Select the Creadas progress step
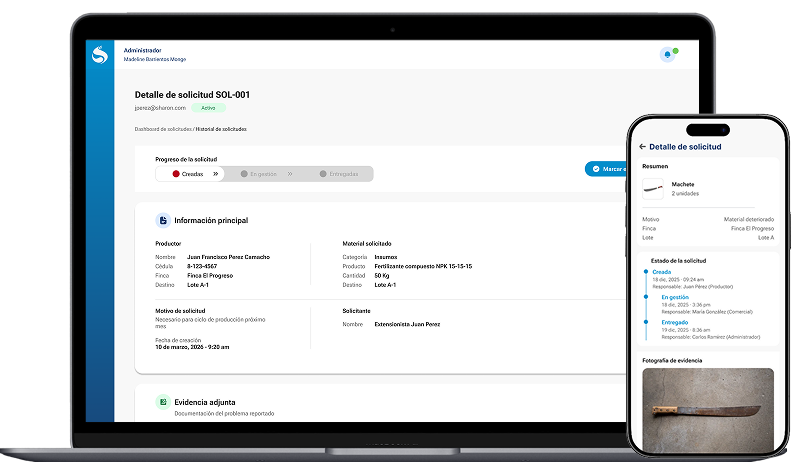Screen dimensions: 794x462 tap(190, 174)
